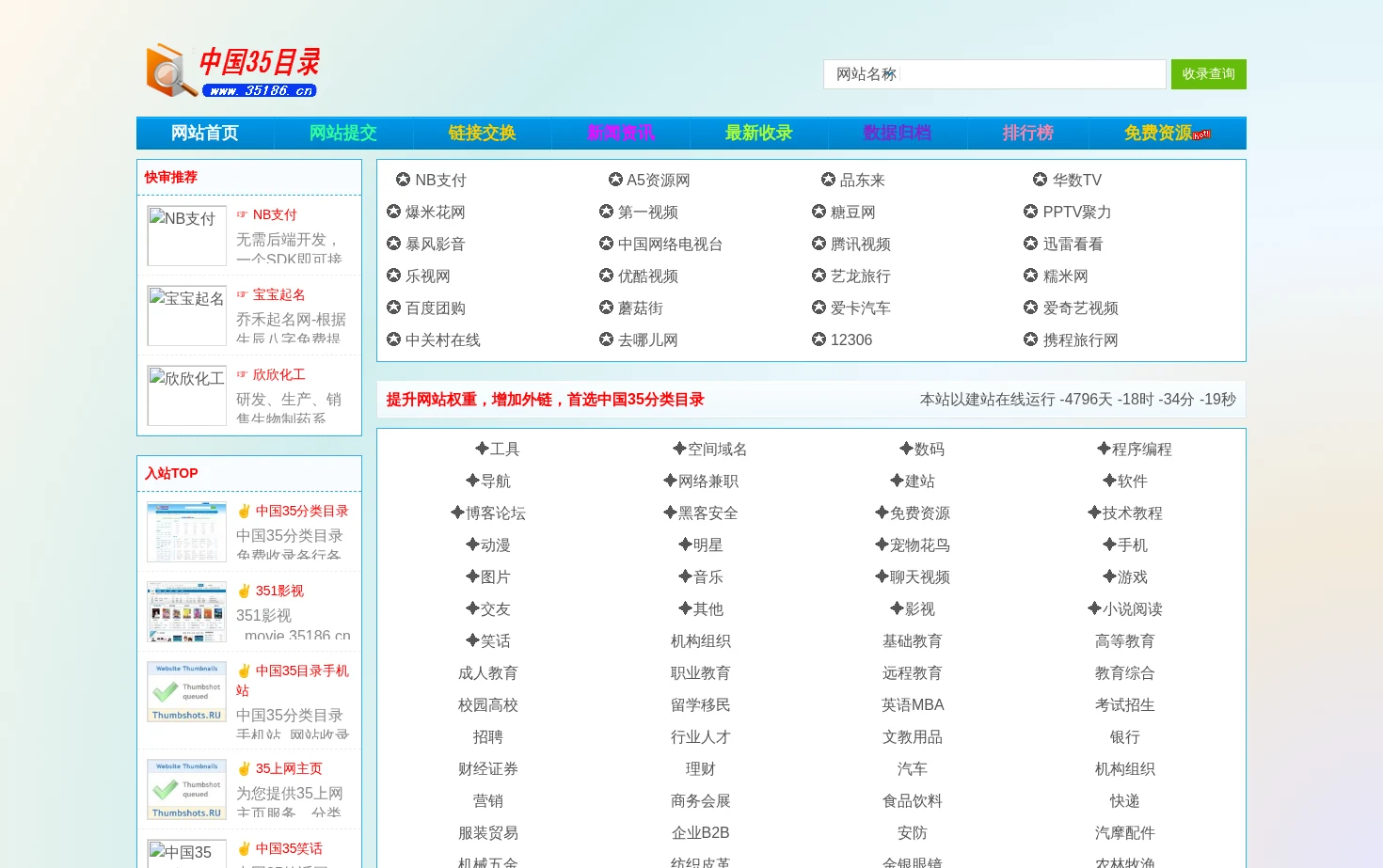Open the 欣欣化工 quick-review link
This screenshot has height=868, width=1383.
(x=278, y=374)
